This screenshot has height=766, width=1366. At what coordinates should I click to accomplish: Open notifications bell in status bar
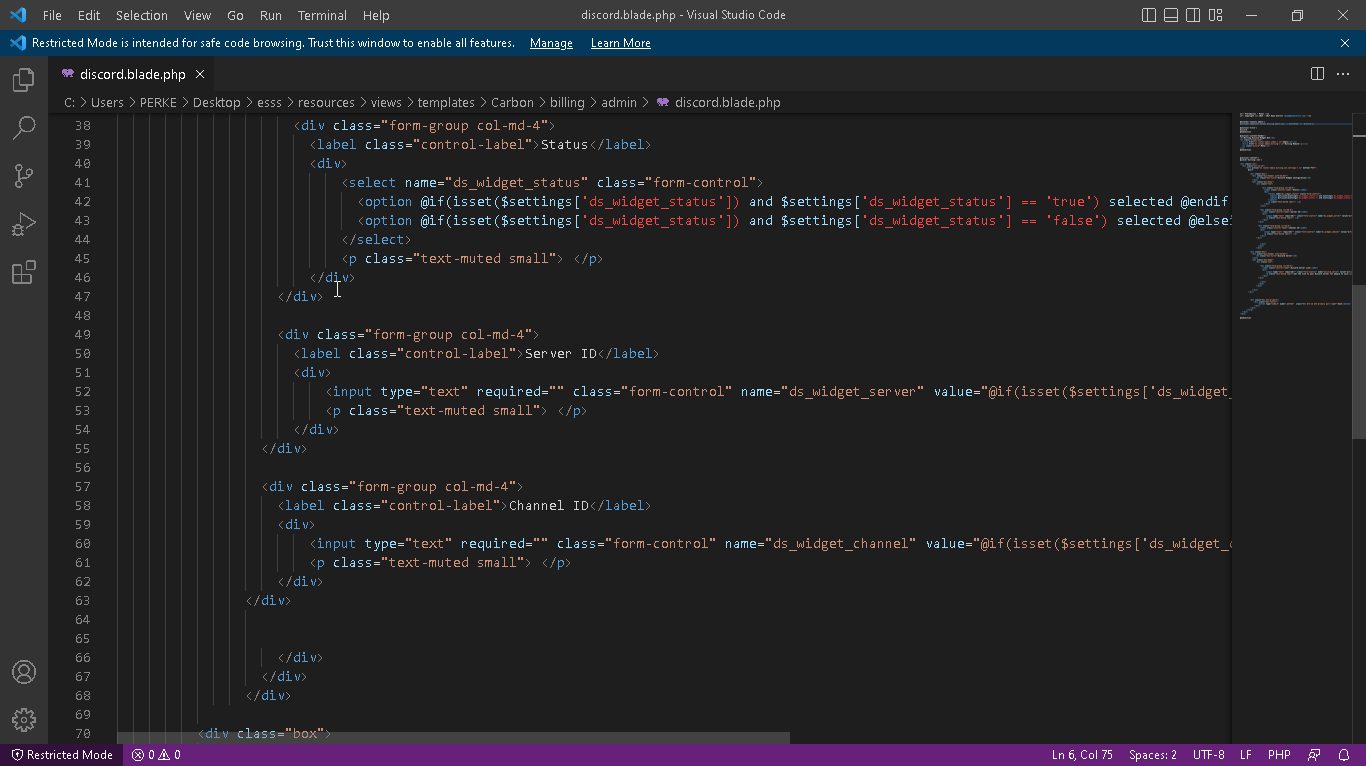pos(1343,755)
